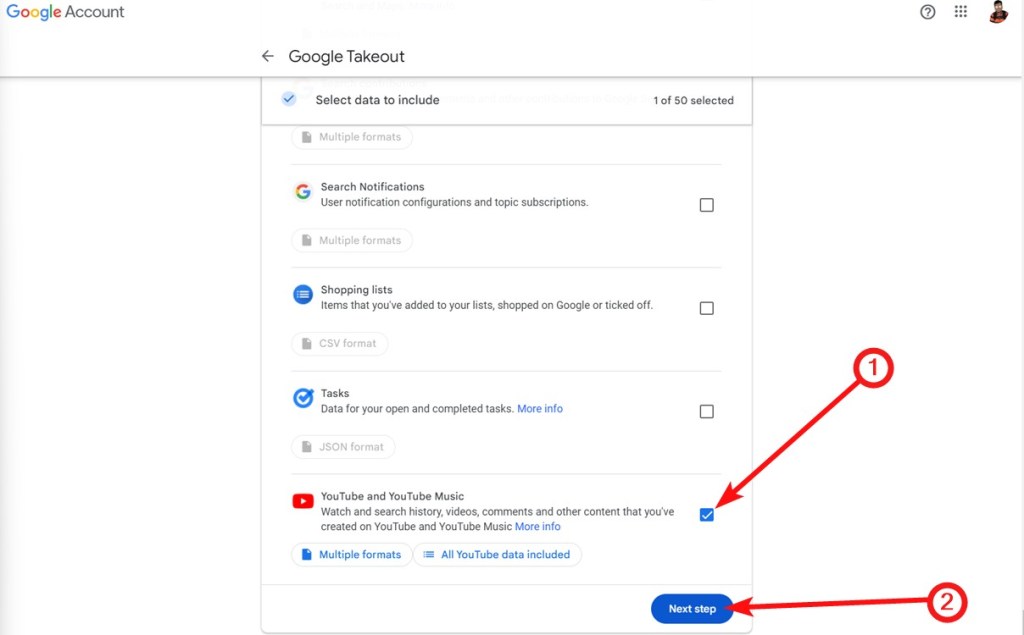Enable the Search Notifications checkbox
This screenshot has height=635, width=1024.
[707, 205]
